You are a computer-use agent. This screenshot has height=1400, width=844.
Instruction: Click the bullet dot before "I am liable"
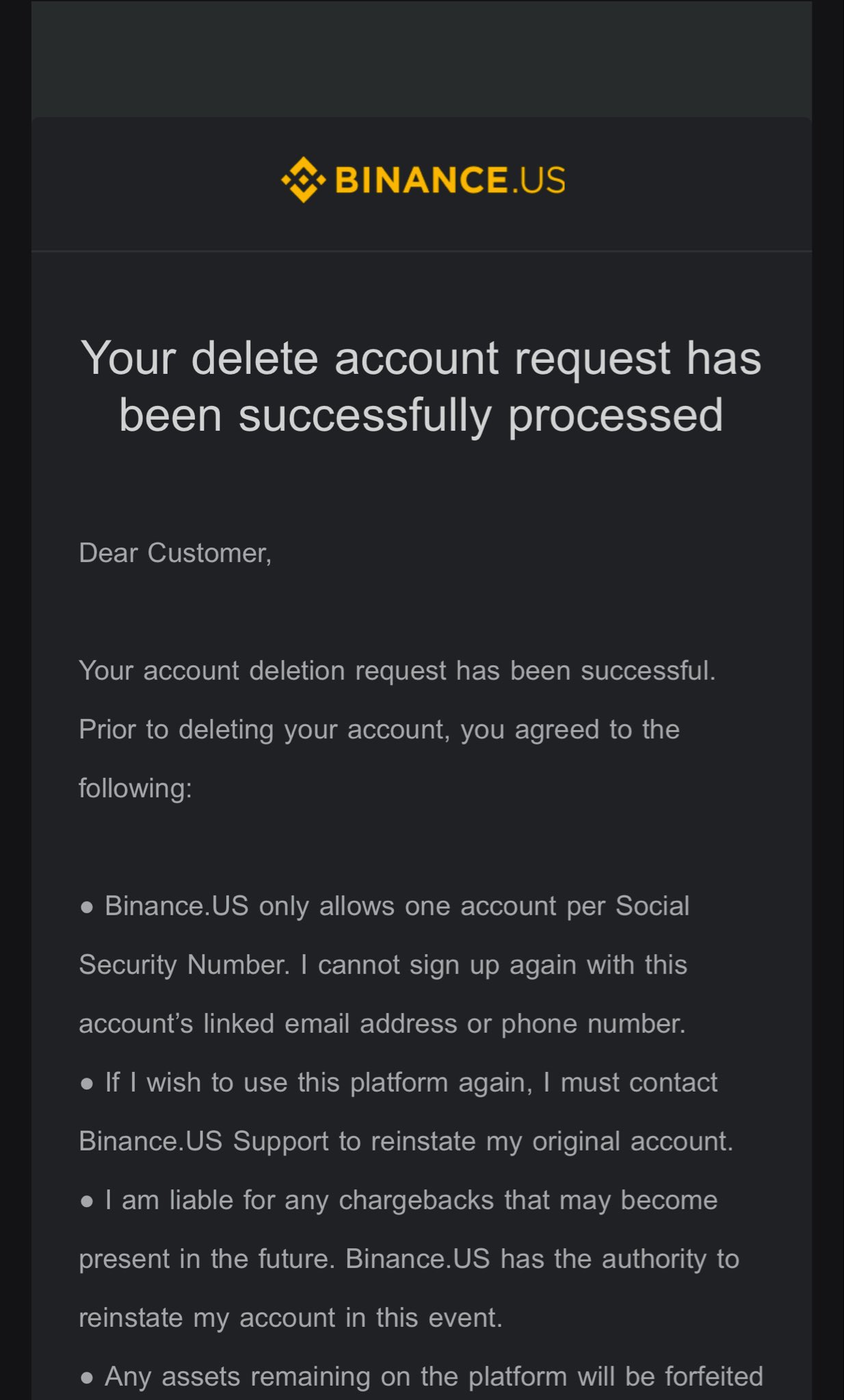87,1202
